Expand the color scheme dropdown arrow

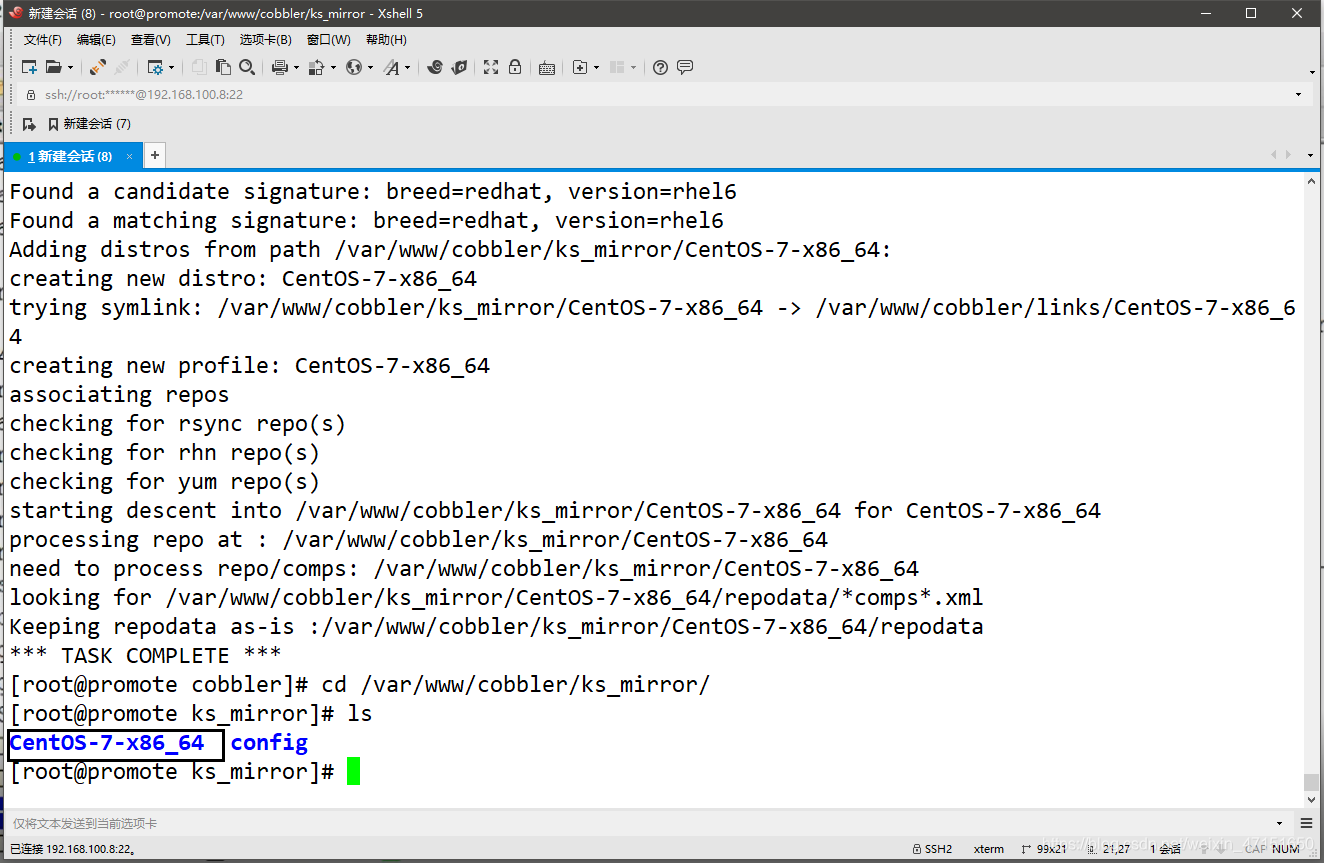333,68
